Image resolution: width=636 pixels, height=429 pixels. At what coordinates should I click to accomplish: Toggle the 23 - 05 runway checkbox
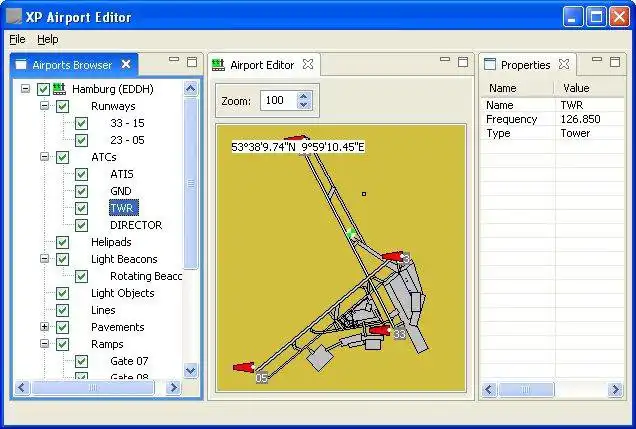coord(82,140)
